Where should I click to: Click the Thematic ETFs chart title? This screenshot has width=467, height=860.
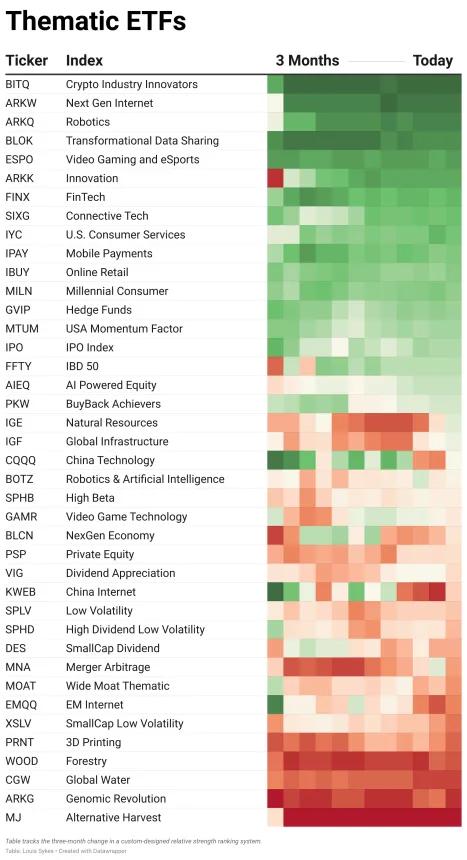pos(96,21)
